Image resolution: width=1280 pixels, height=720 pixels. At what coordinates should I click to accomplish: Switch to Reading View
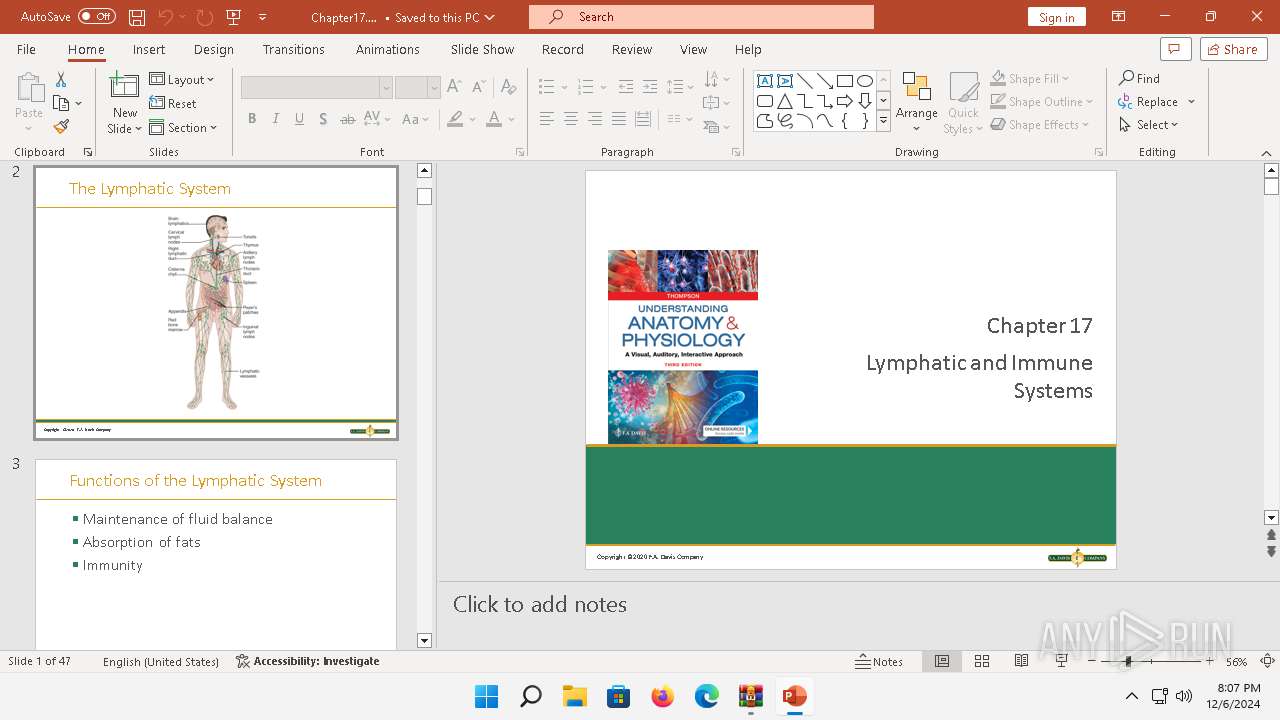tap(1021, 661)
